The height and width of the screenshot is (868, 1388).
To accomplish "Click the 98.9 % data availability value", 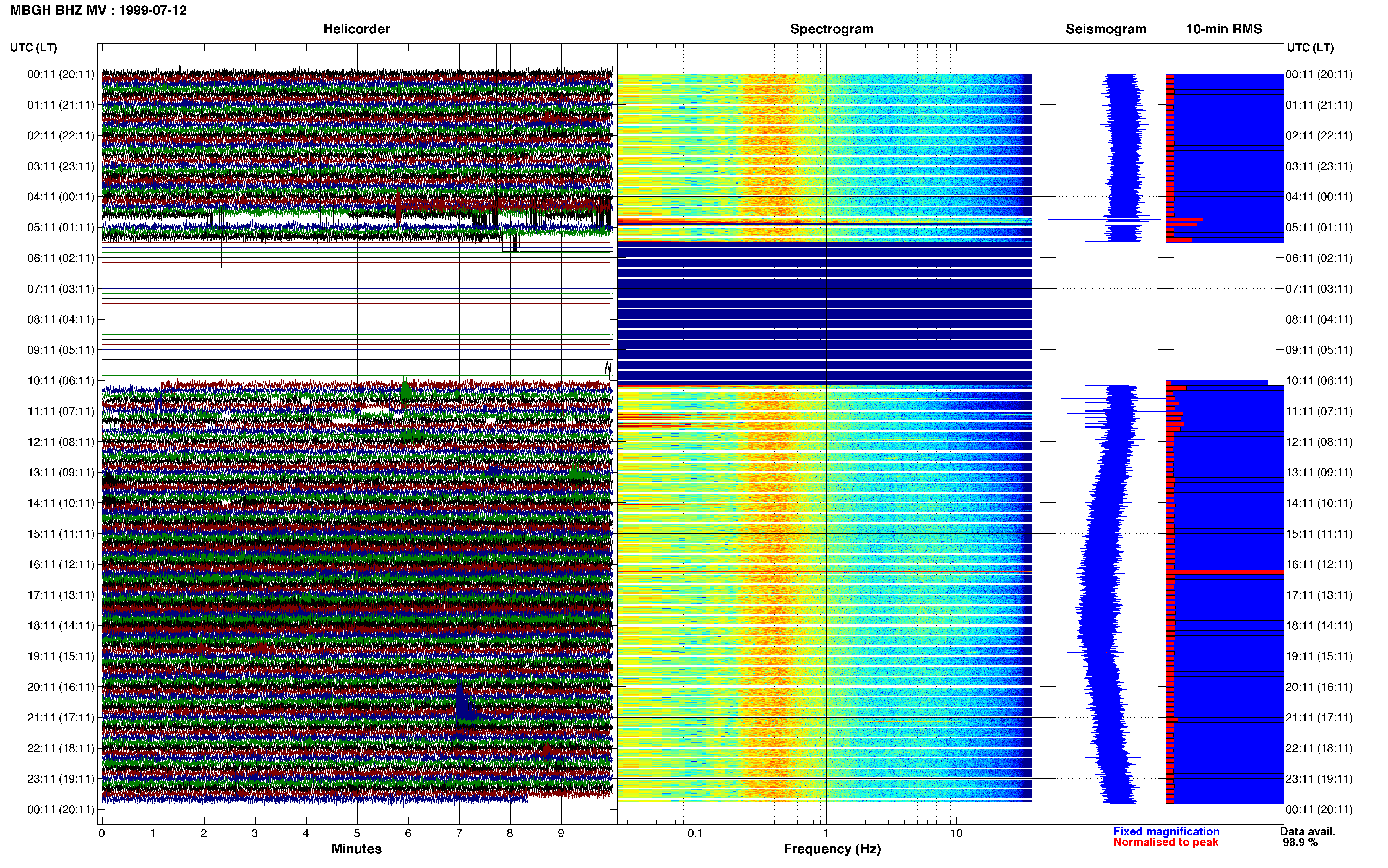I will [1300, 842].
